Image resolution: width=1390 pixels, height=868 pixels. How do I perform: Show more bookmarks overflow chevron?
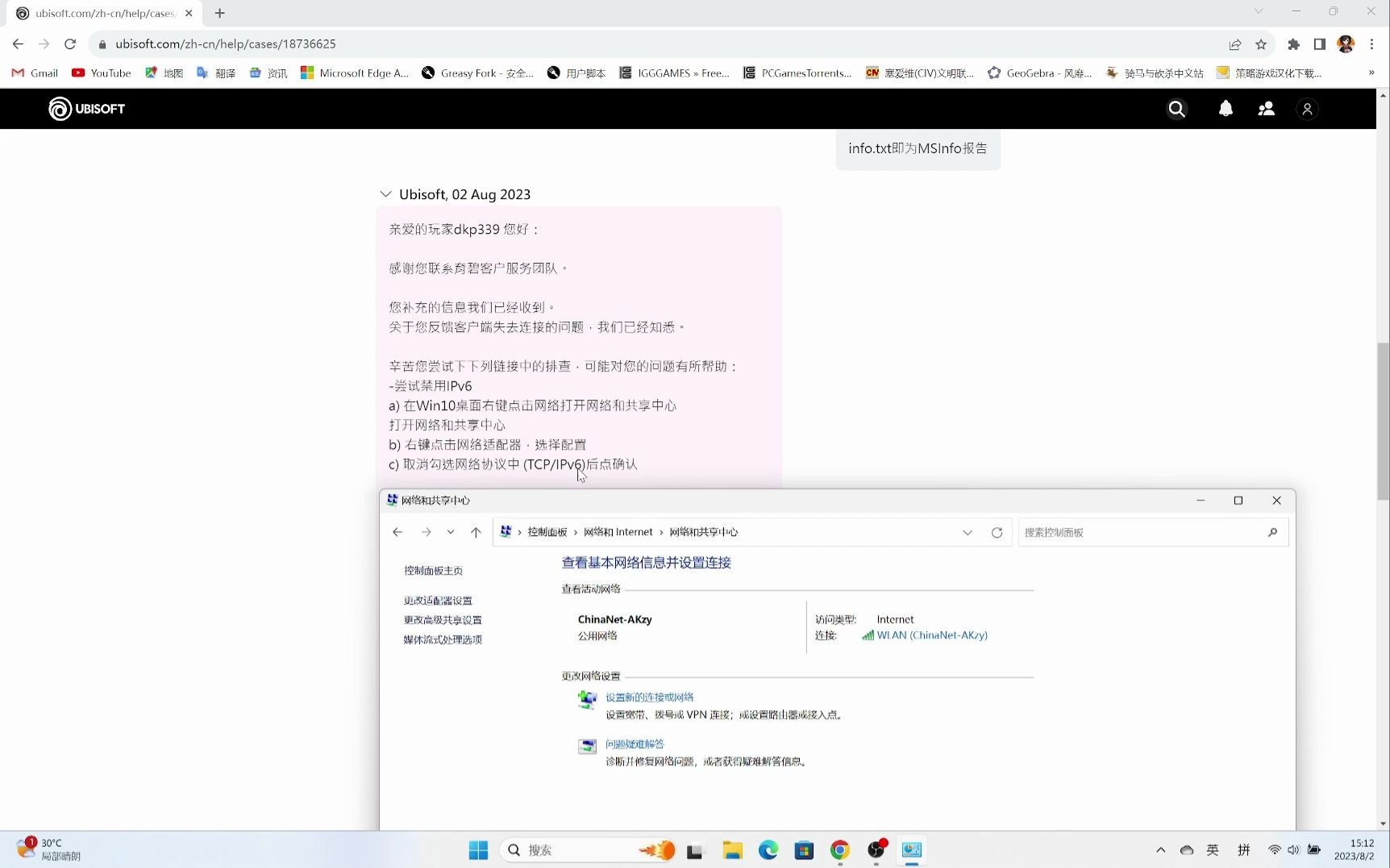(x=1371, y=73)
